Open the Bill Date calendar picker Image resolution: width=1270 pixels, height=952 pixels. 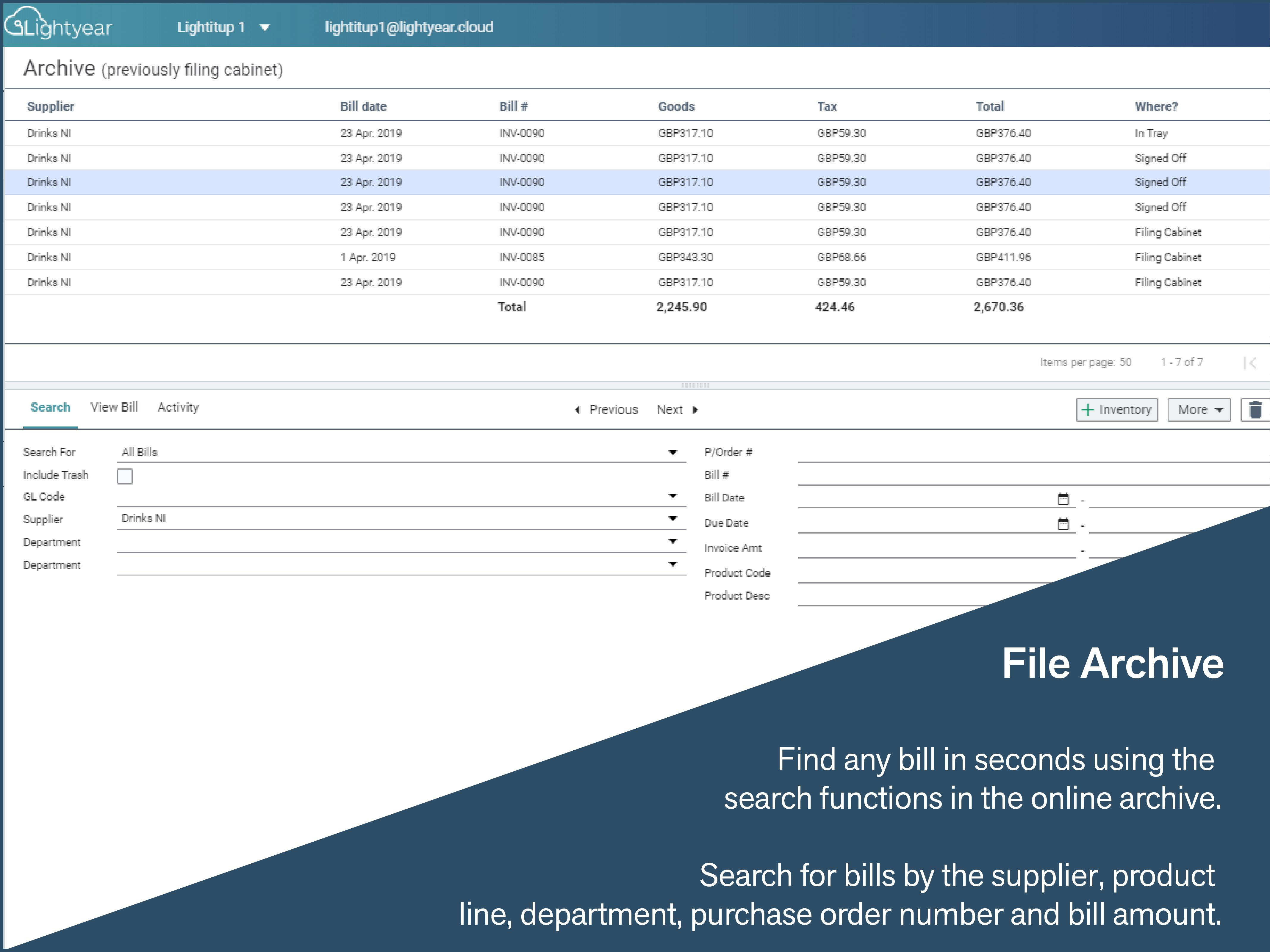pyautogui.click(x=1063, y=499)
